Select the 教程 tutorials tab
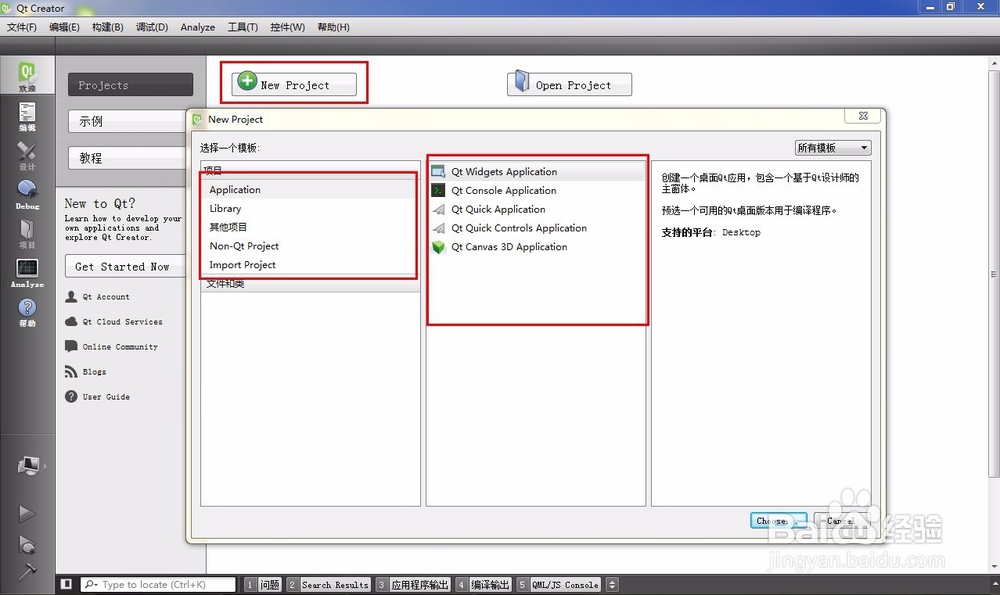 pos(128,158)
